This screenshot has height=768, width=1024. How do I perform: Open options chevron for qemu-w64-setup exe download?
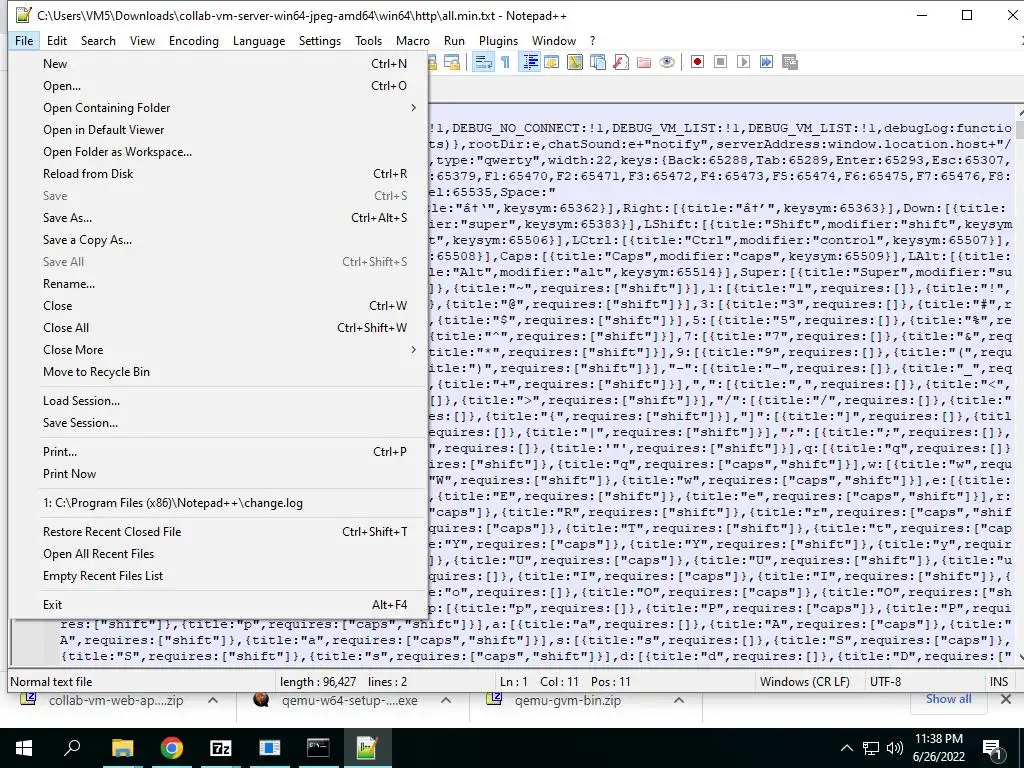[446, 700]
